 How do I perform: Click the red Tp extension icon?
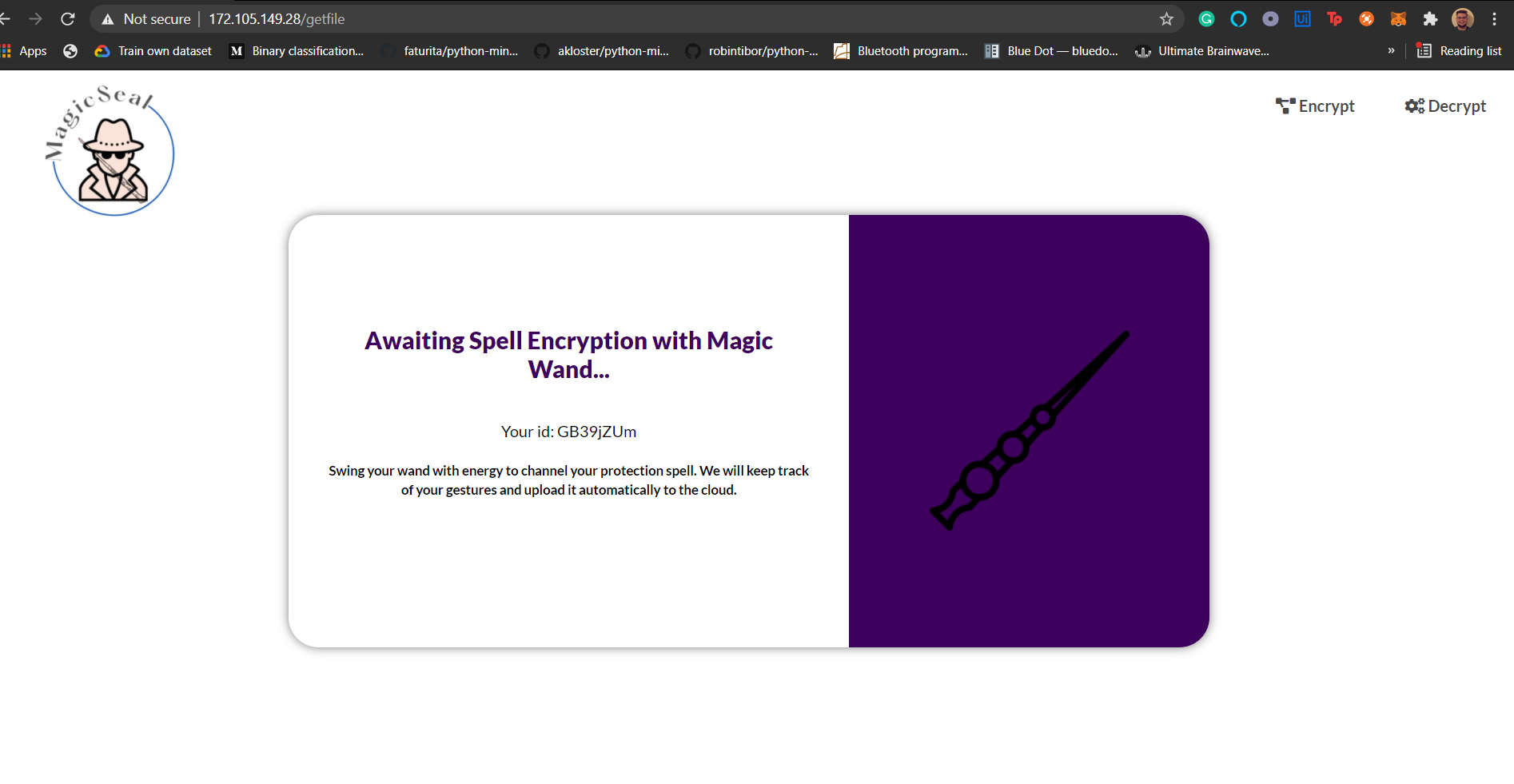(1334, 19)
